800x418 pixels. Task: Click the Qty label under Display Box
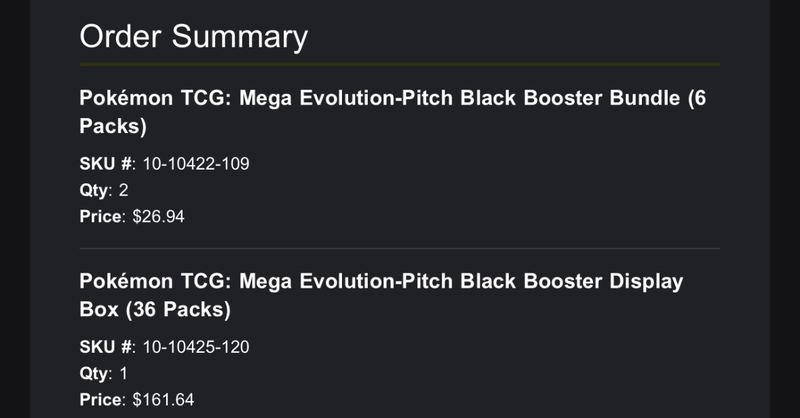coord(94,374)
